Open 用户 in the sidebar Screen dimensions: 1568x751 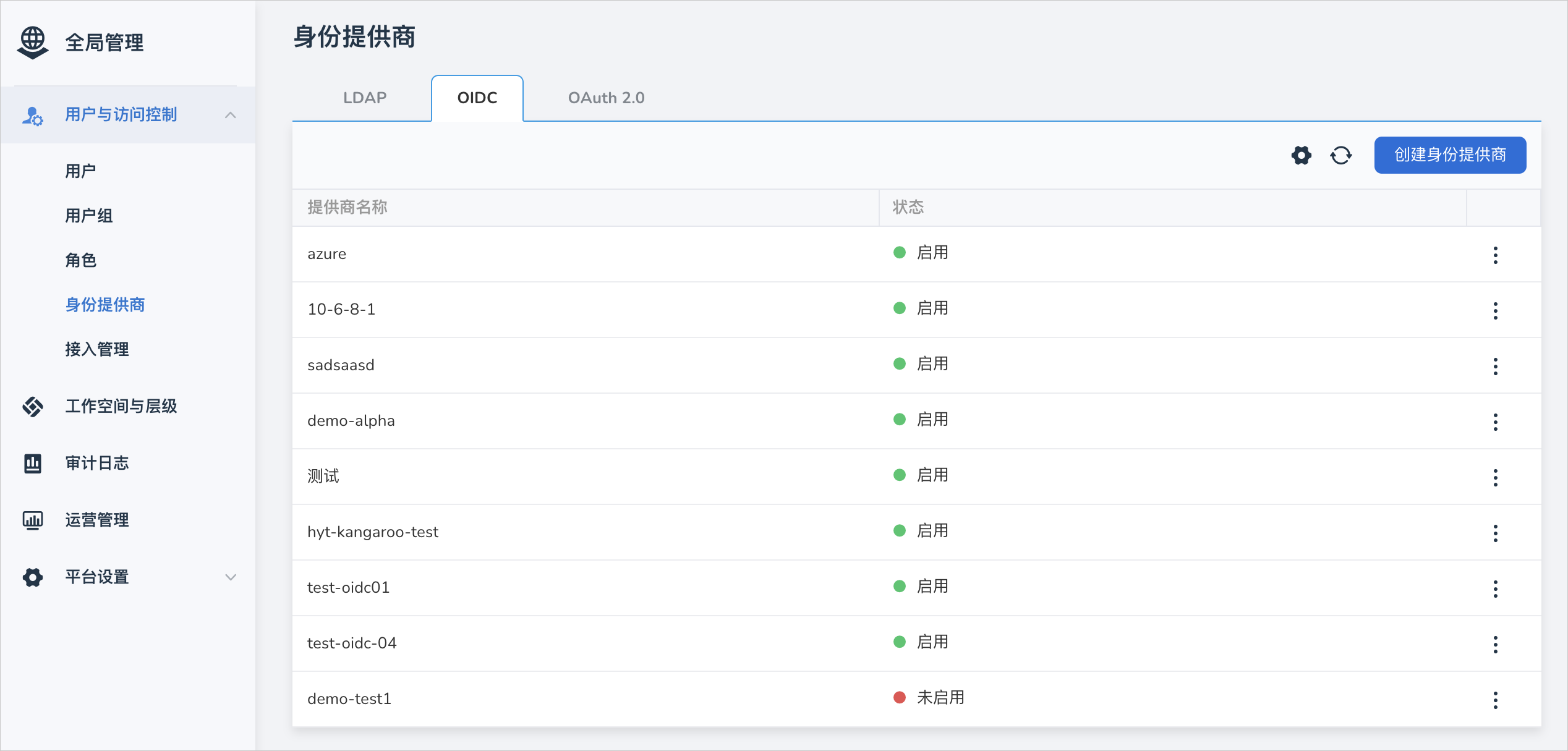[81, 171]
